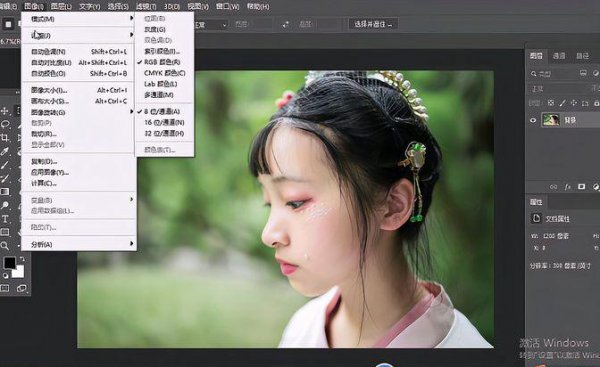The height and width of the screenshot is (367, 600).
Task: Filter layers by pixel layer icon
Action: point(583,73)
